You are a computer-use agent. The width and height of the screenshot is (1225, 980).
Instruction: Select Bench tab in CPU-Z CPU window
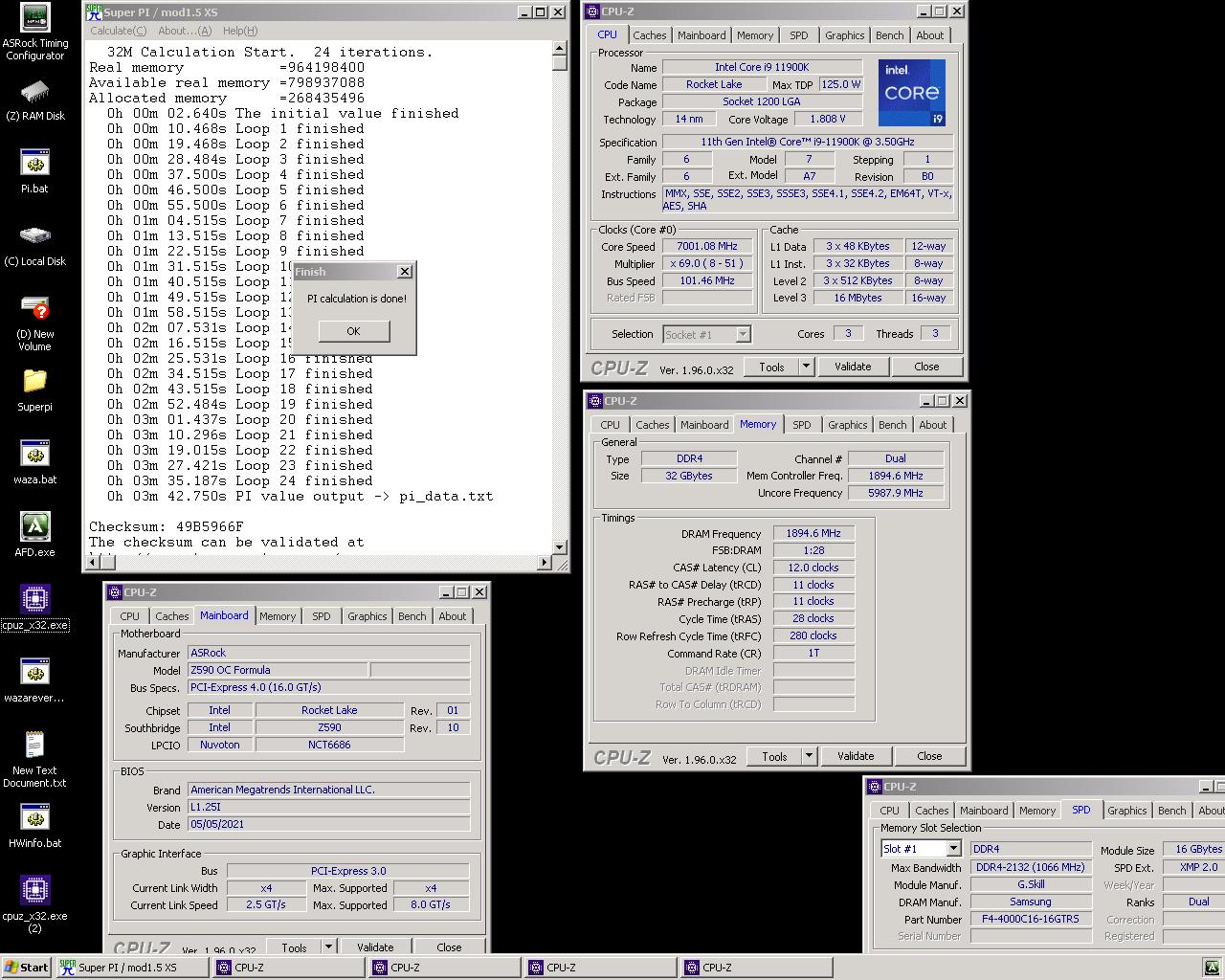point(889,35)
